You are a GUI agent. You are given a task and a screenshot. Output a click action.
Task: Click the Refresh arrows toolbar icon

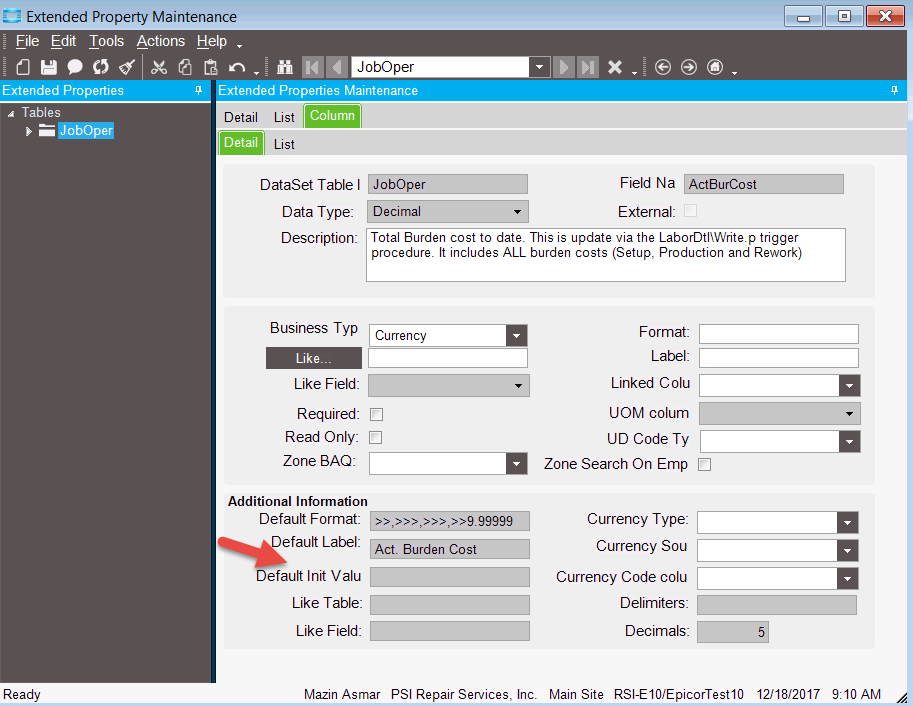coord(100,67)
